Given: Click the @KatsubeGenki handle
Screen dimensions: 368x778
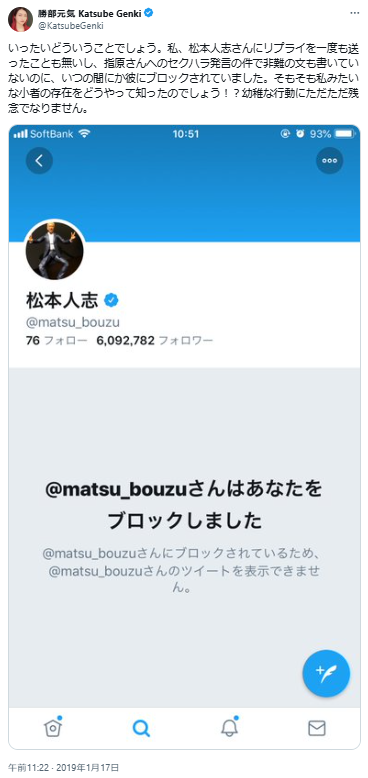Looking at the screenshot, I should [70, 25].
